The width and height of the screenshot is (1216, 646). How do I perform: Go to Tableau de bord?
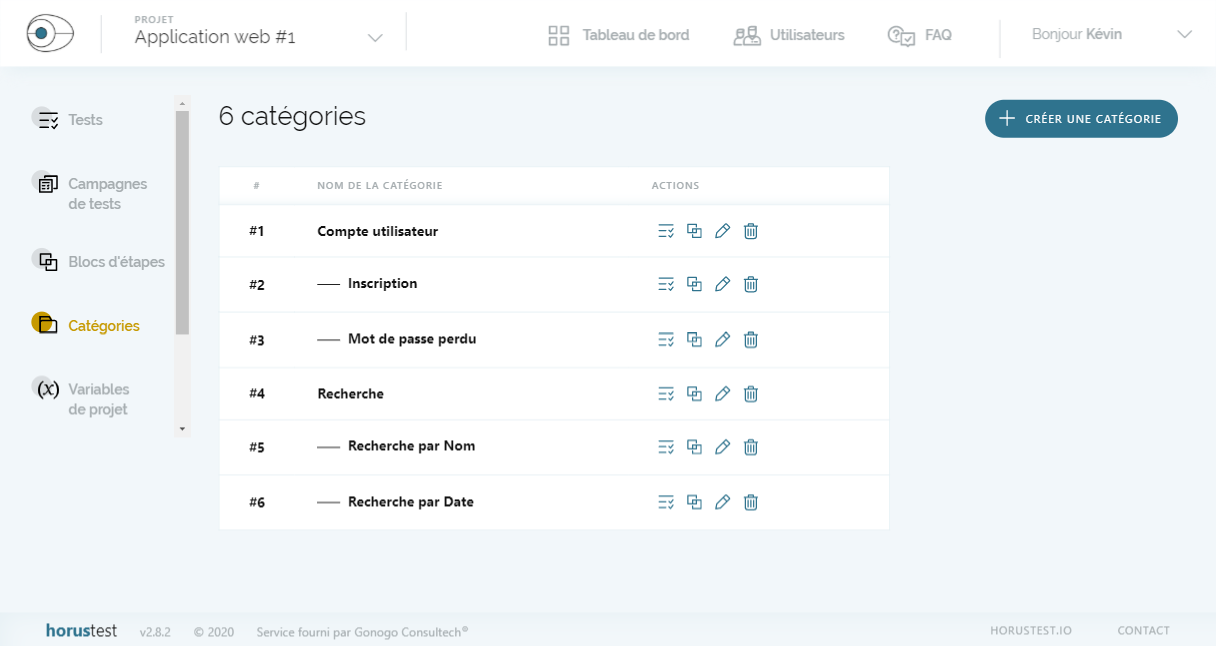coord(619,36)
